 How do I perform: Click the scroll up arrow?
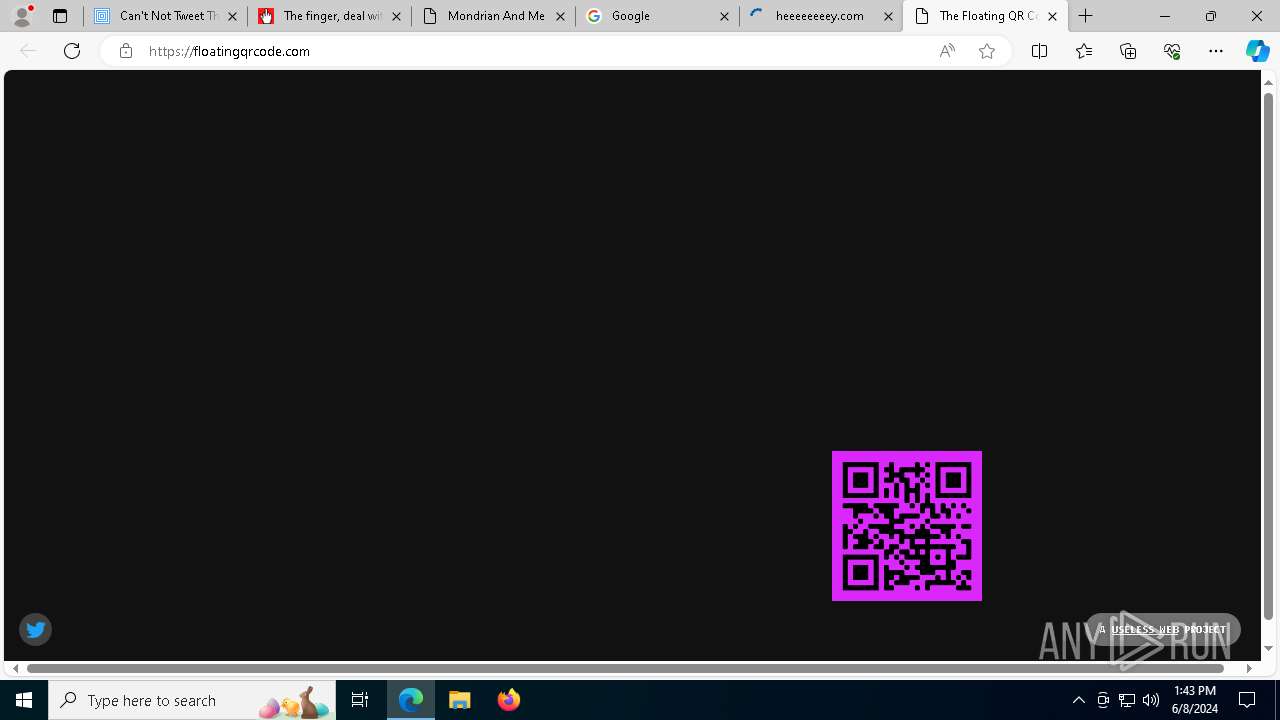pyautogui.click(x=1269, y=81)
